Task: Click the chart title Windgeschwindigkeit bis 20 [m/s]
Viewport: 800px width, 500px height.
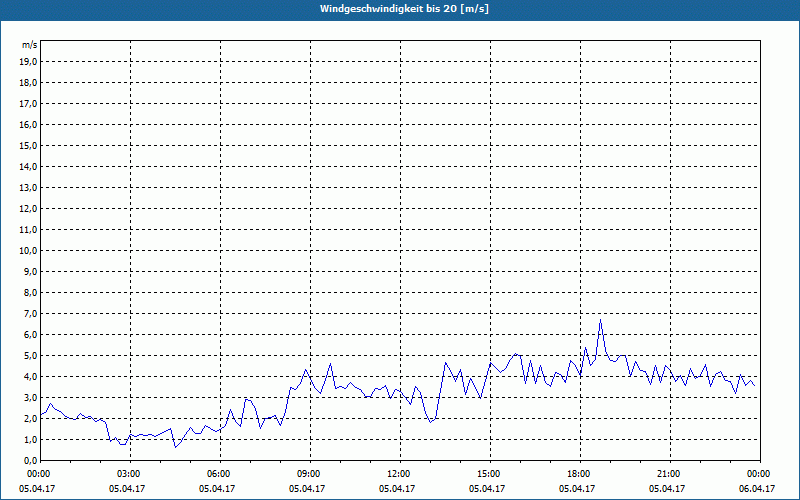Action: 404,9
